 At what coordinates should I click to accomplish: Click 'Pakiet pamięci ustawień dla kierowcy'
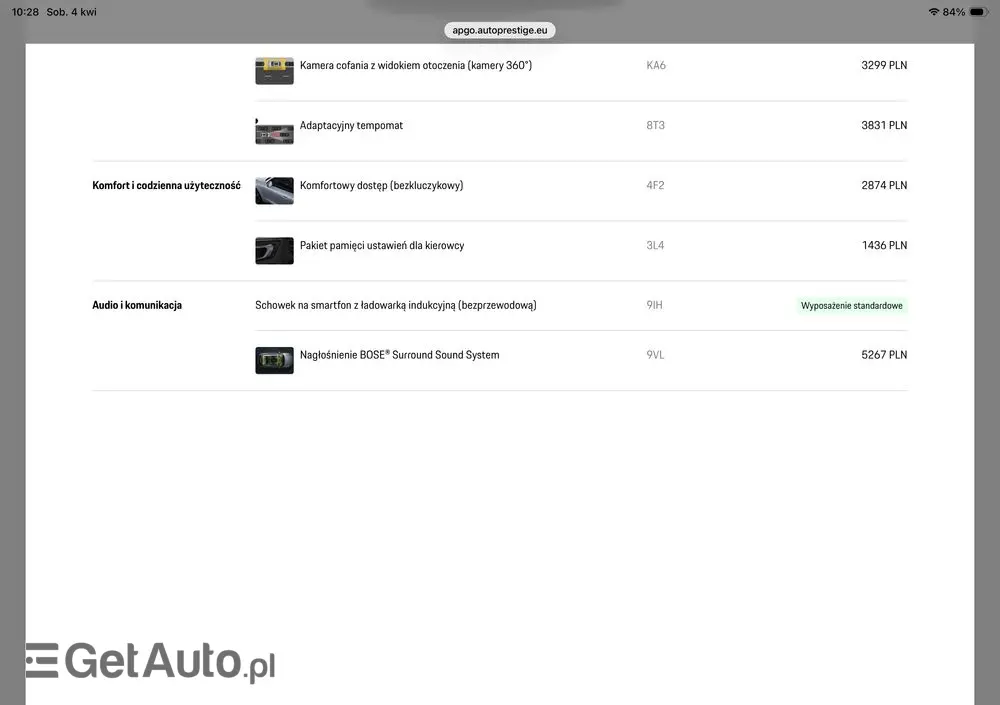pyautogui.click(x=381, y=246)
